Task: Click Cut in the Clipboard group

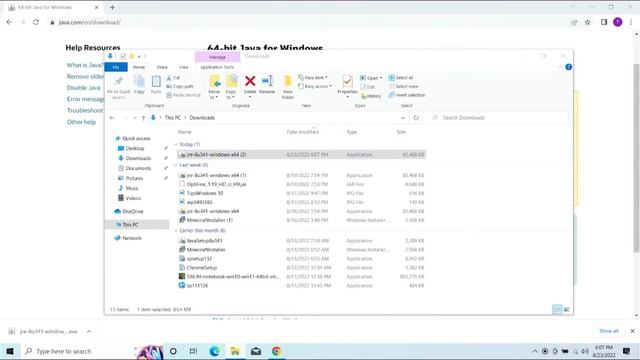Action: [173, 78]
